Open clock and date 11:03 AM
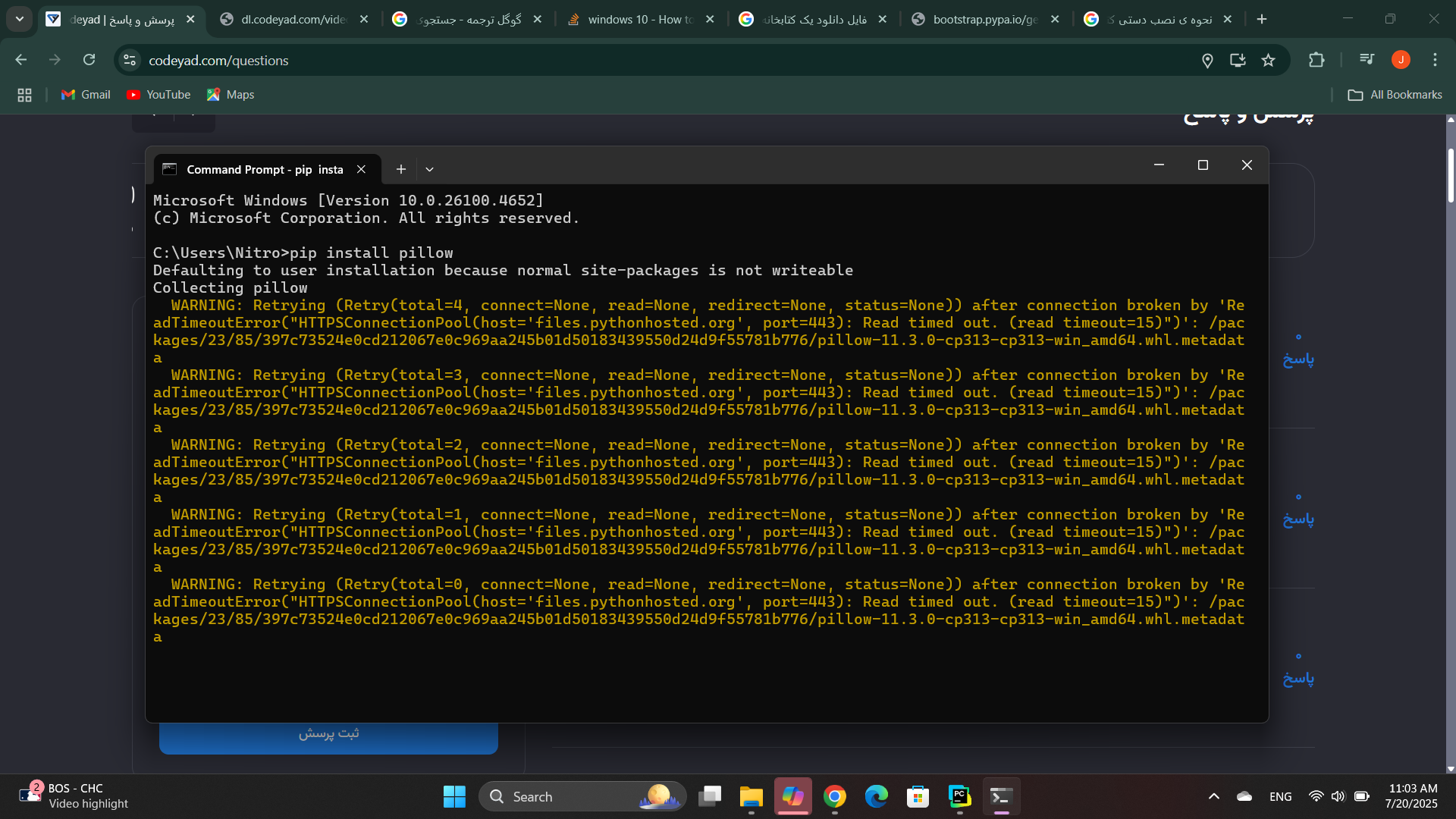1456x819 pixels. click(x=1411, y=796)
